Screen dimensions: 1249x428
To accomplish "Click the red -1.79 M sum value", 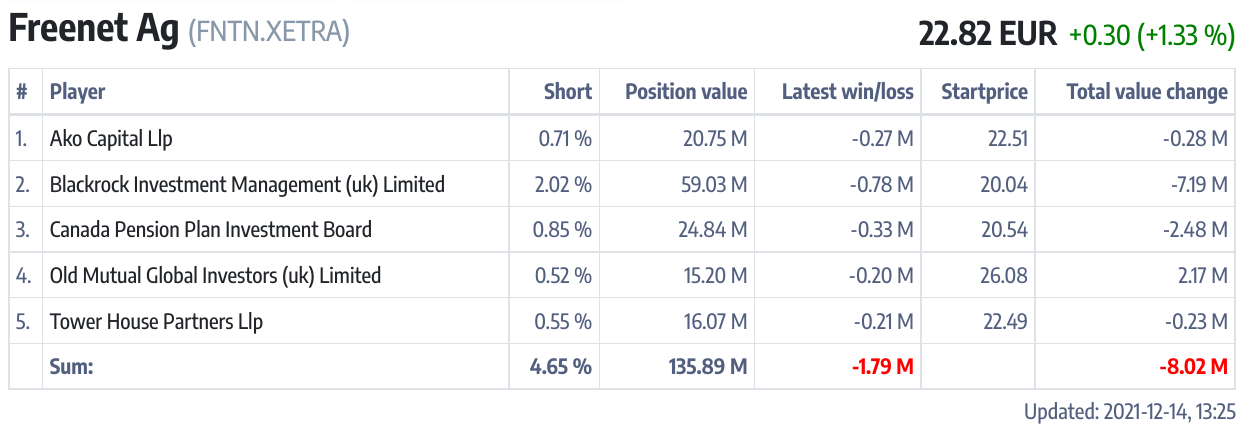I will (882, 367).
